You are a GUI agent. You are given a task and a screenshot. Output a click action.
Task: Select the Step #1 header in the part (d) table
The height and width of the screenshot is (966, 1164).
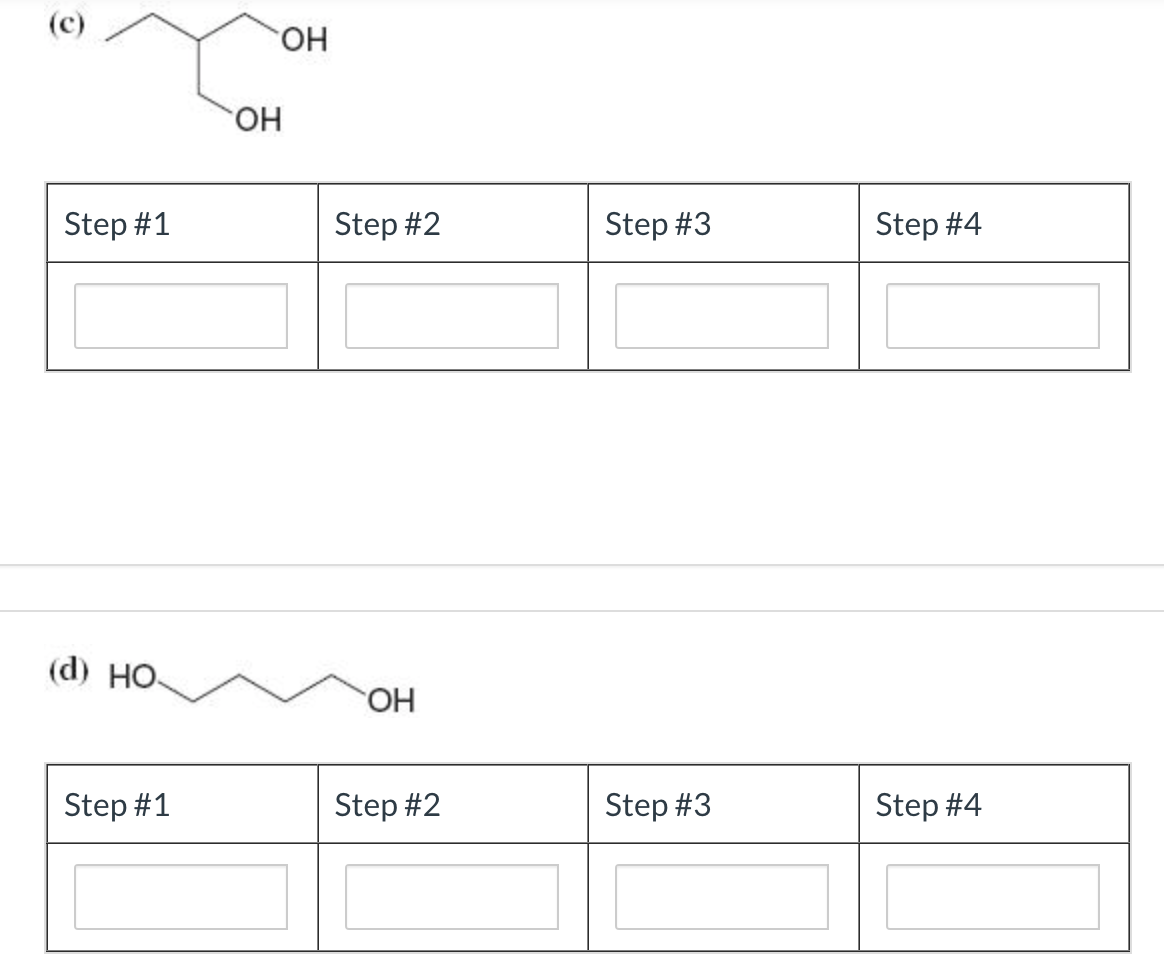(116, 804)
